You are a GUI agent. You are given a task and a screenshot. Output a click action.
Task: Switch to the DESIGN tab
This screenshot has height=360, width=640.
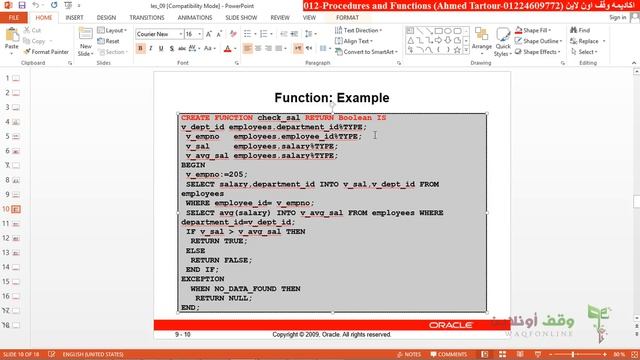(x=106, y=18)
